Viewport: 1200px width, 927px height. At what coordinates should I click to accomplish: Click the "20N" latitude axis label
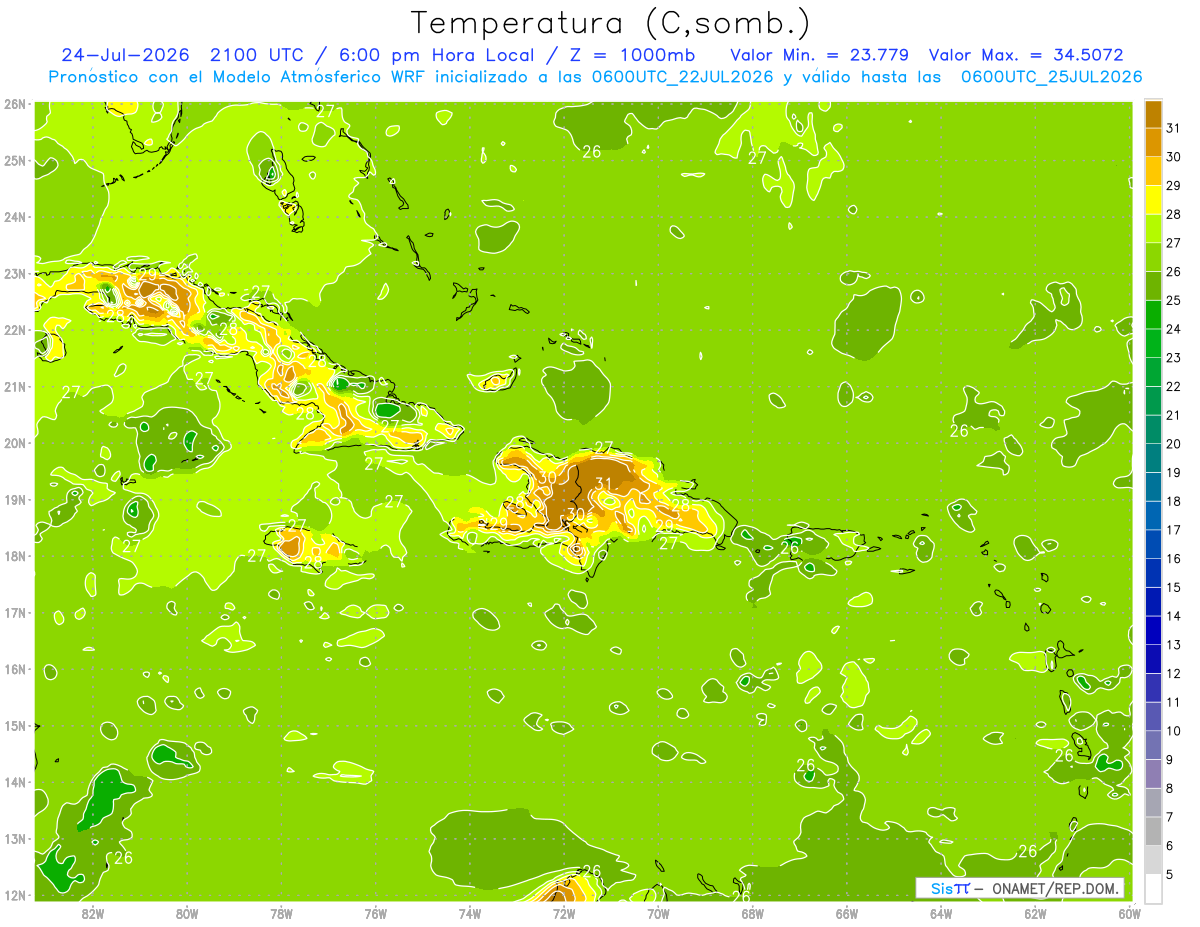point(15,443)
